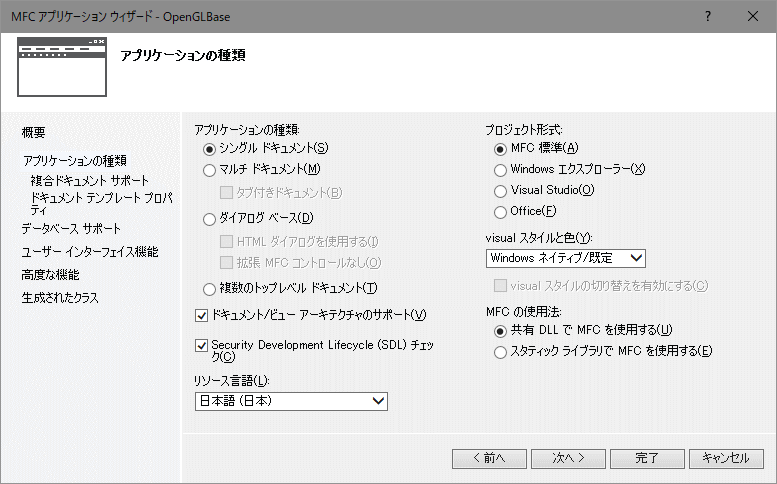The height and width of the screenshot is (484, 777).
Task: Open データベース サポート page
Action: pyautogui.click(x=71, y=229)
